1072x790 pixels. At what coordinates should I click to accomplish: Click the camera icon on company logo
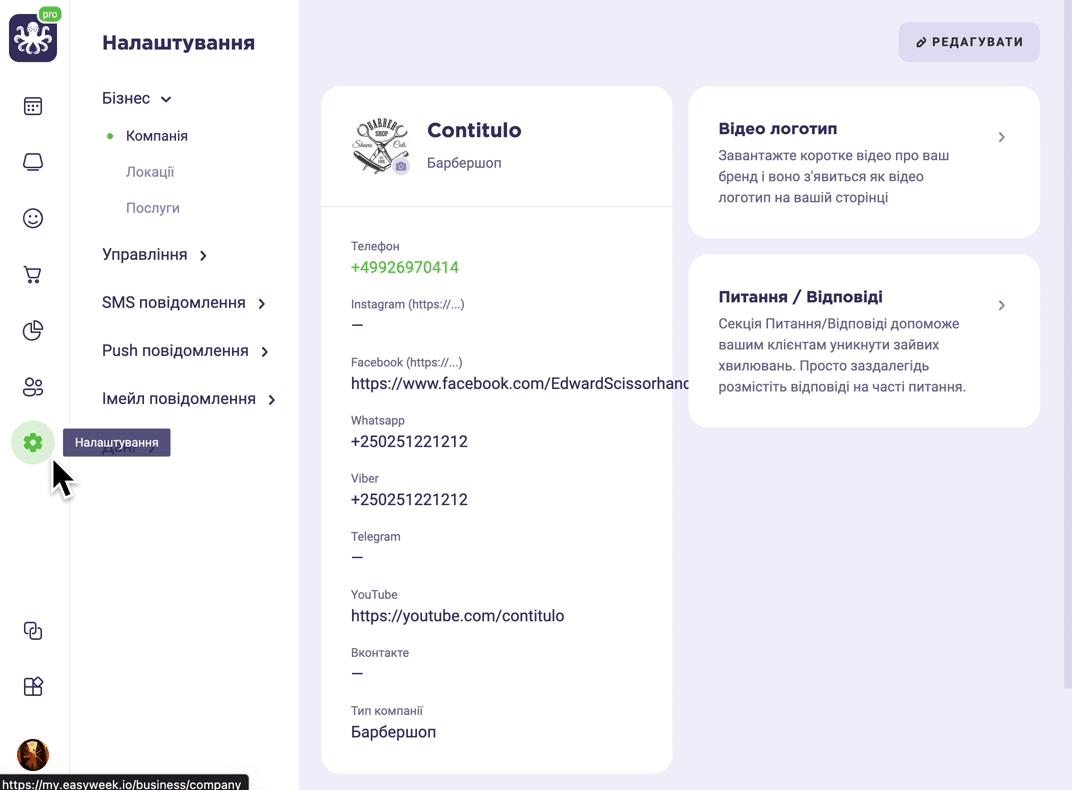pos(401,166)
